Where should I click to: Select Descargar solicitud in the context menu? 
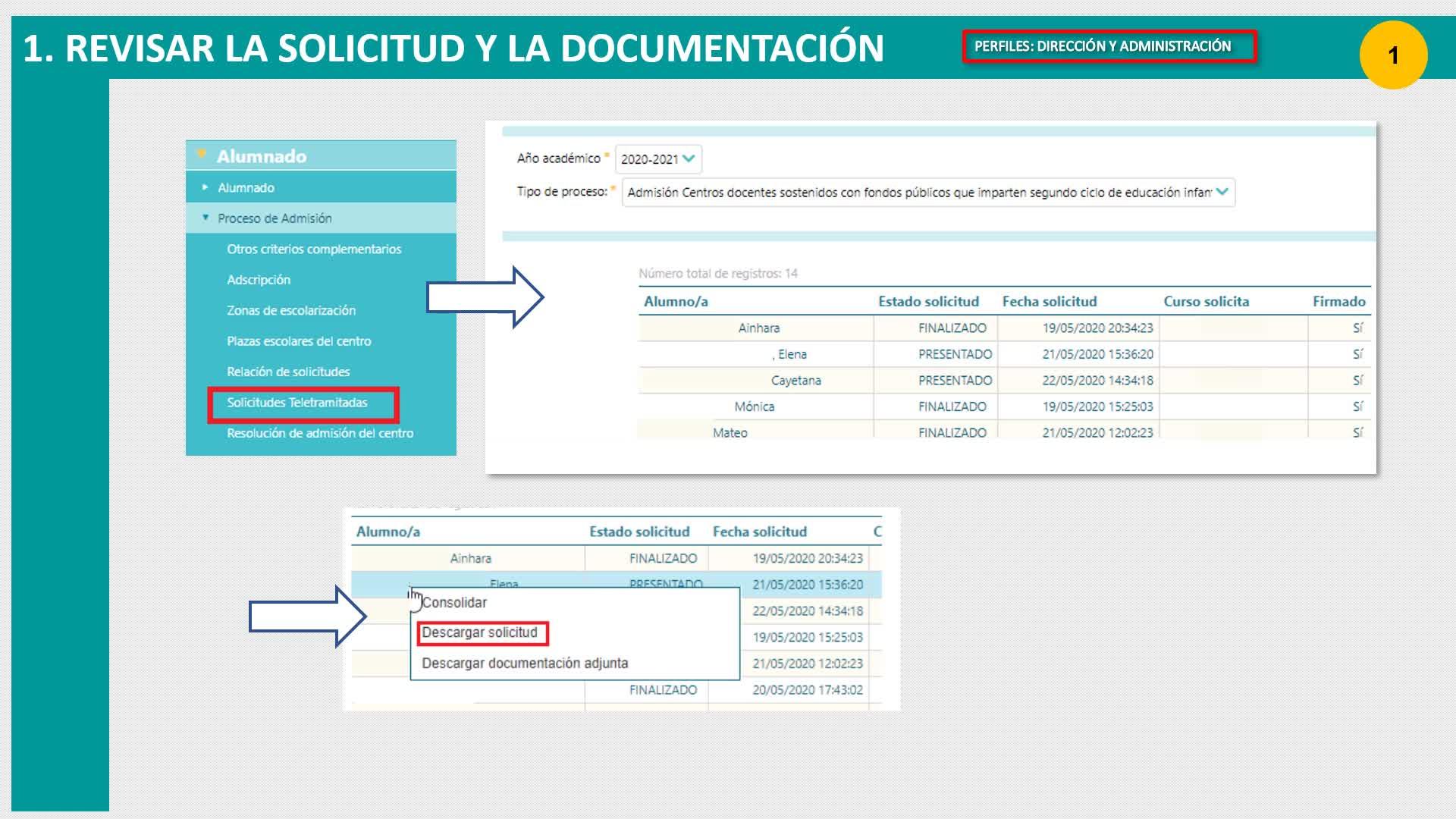(480, 632)
